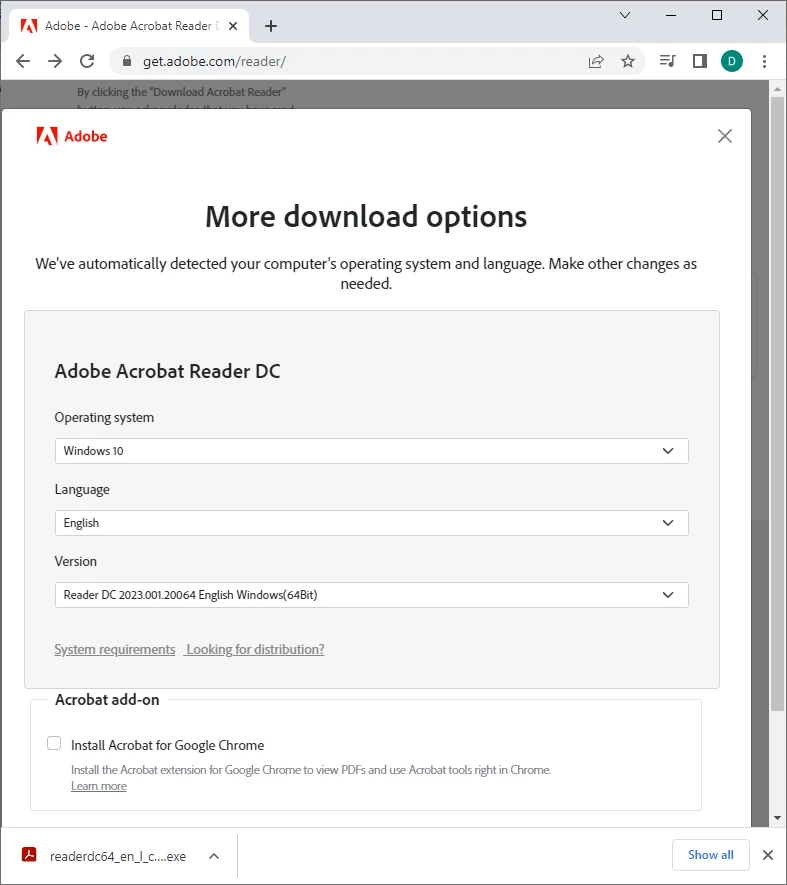
Task: Click the address bar URL get.adobe.com/reader/
Action: click(x=215, y=61)
